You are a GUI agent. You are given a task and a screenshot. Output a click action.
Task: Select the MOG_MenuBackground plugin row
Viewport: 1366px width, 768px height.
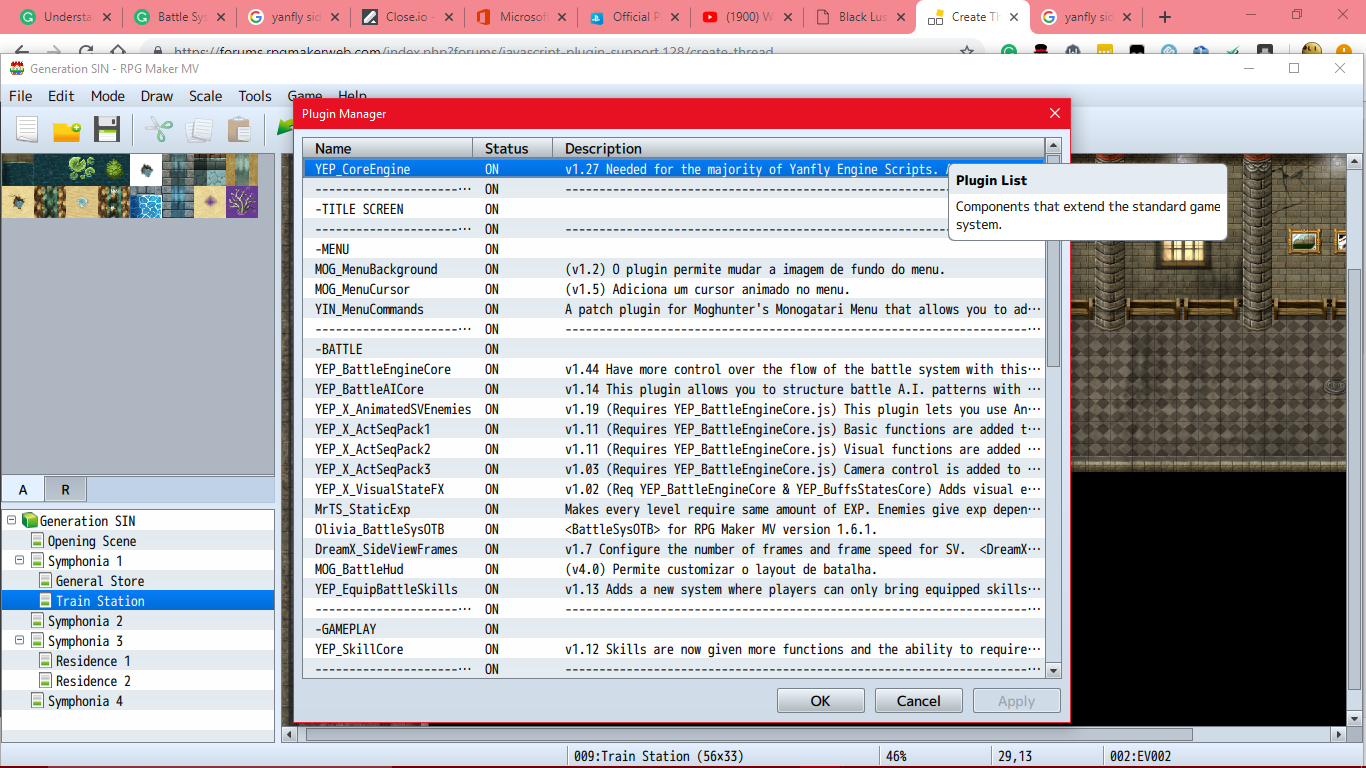pos(674,269)
